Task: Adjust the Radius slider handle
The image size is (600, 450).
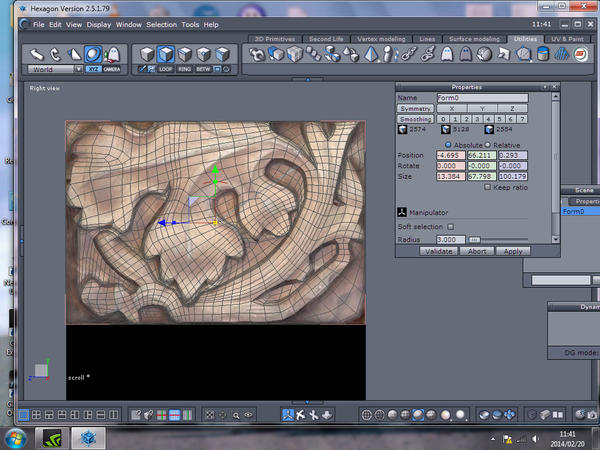Action: click(474, 240)
